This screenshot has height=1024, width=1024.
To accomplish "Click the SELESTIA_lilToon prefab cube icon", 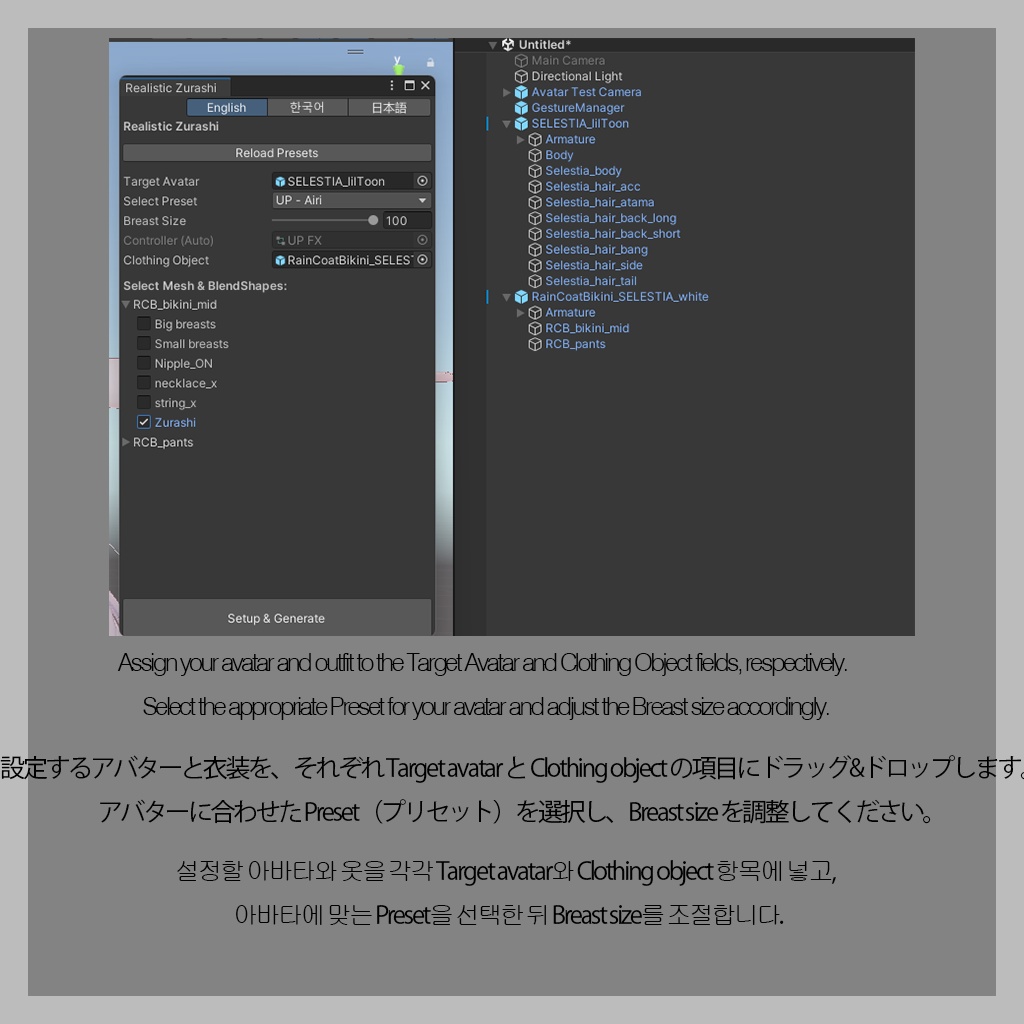I will (521, 123).
